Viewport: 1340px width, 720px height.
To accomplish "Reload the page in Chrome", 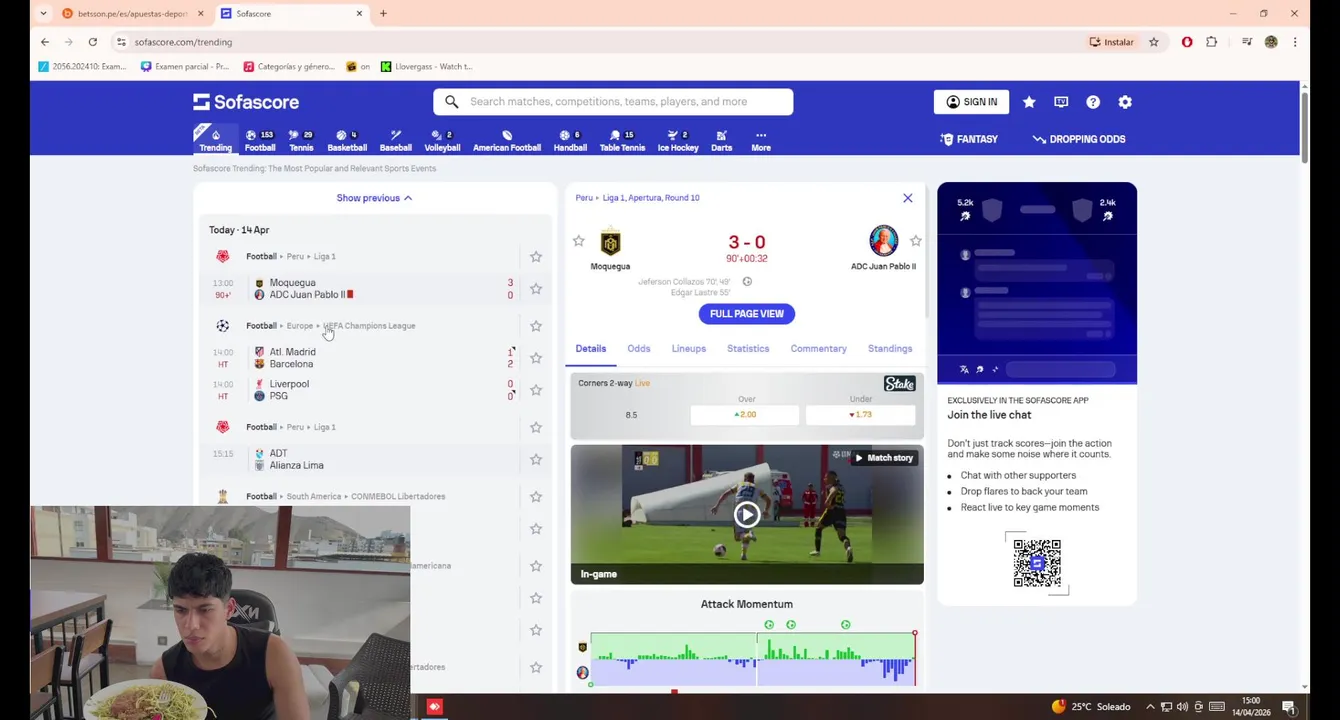I will (x=92, y=42).
